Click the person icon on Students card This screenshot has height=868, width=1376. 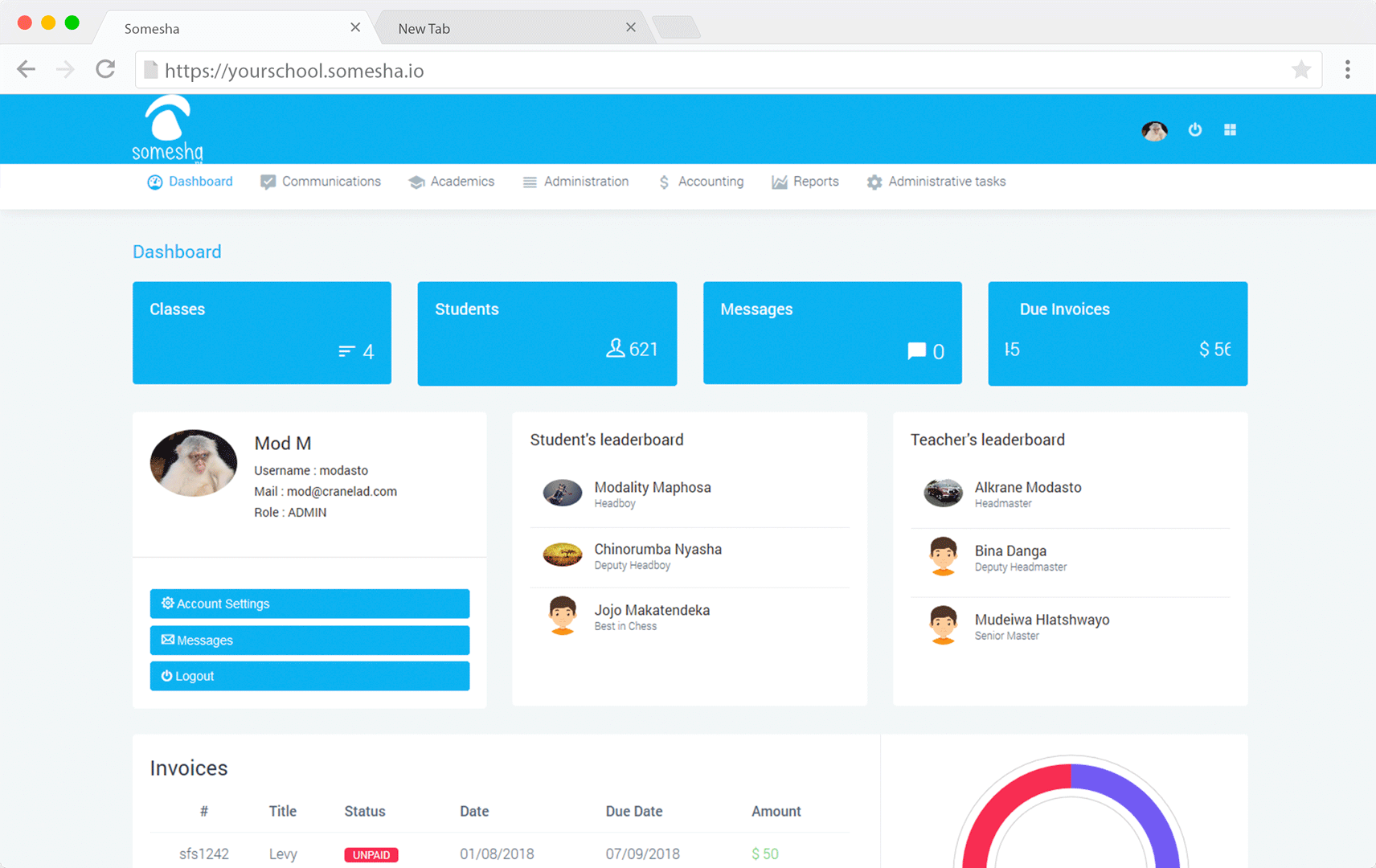[615, 348]
